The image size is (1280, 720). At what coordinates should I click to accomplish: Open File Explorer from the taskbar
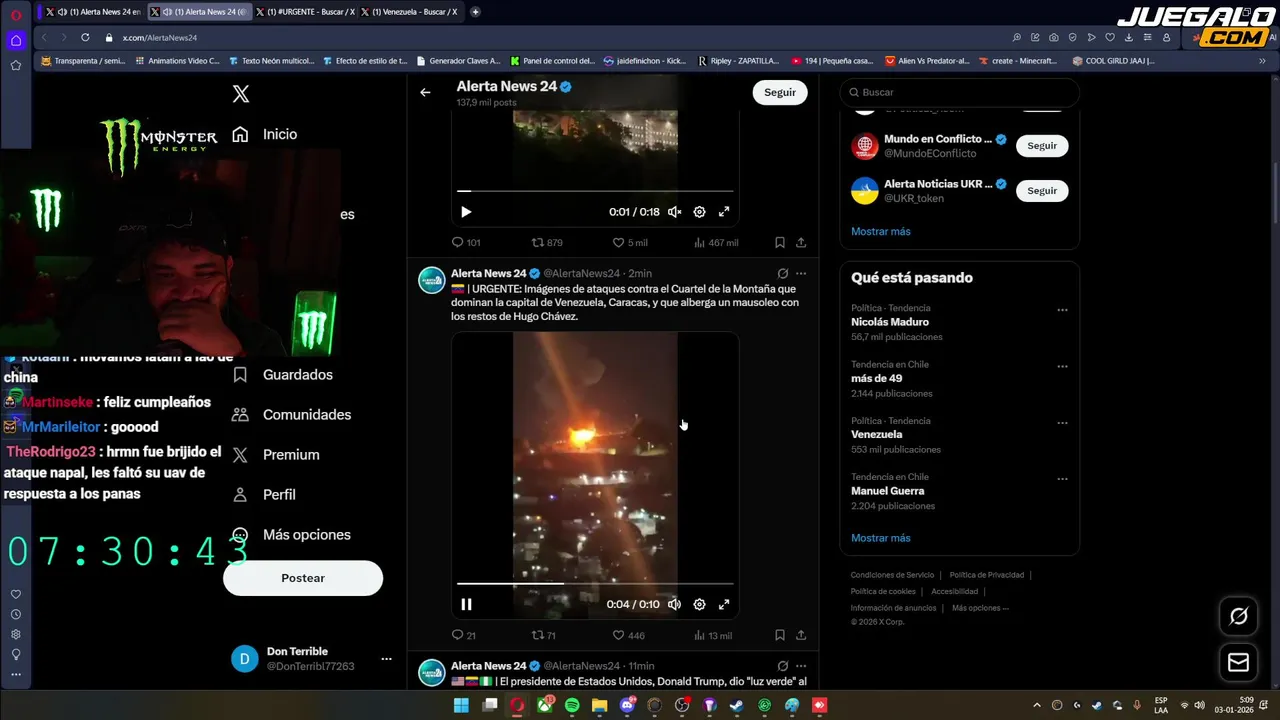(599, 705)
